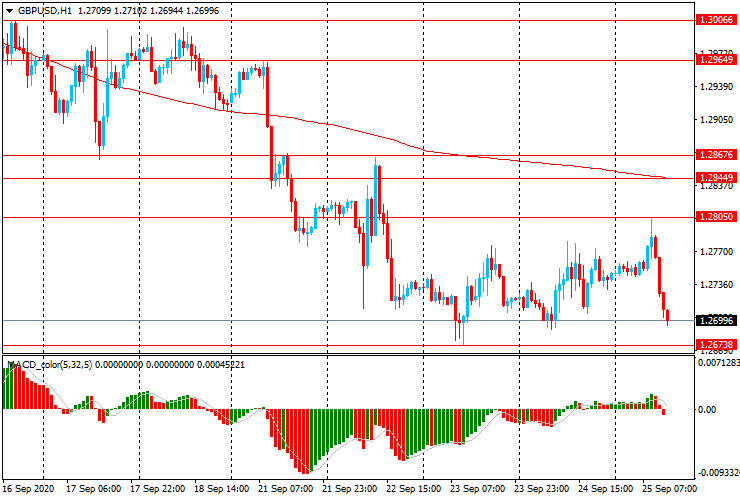Click the 1.28449 red price label
This screenshot has width=740, height=500.
[716, 178]
